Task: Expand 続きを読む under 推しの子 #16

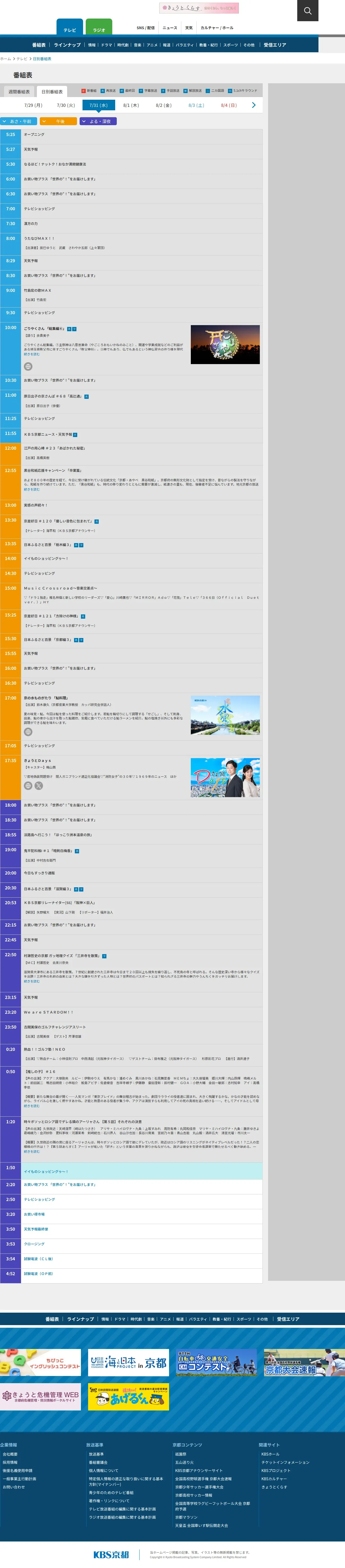Action: point(32,1106)
